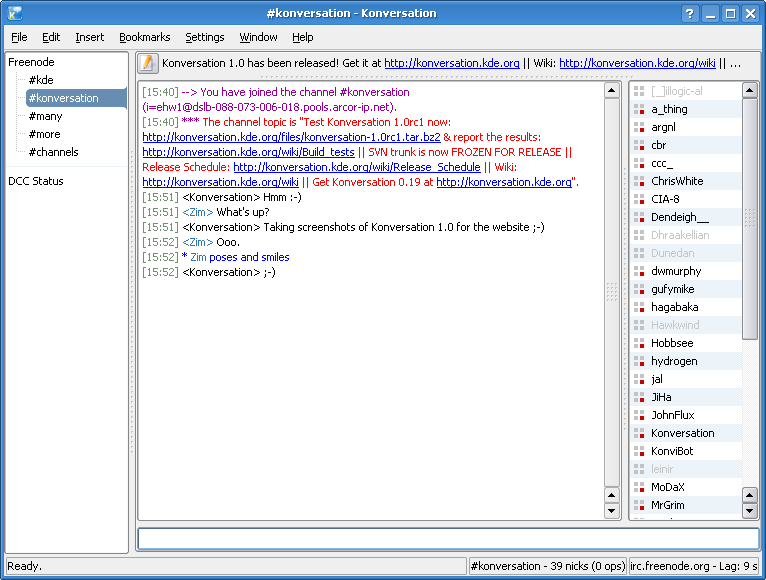The width and height of the screenshot is (766, 580).
Task: Click nick list scrollbar up arrow
Action: click(x=750, y=90)
